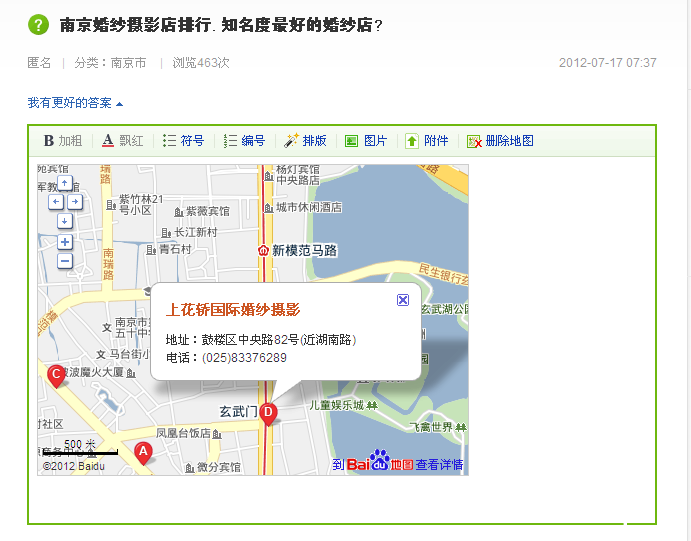Zoom in the map with plus button
691x541 pixels.
tap(65, 242)
